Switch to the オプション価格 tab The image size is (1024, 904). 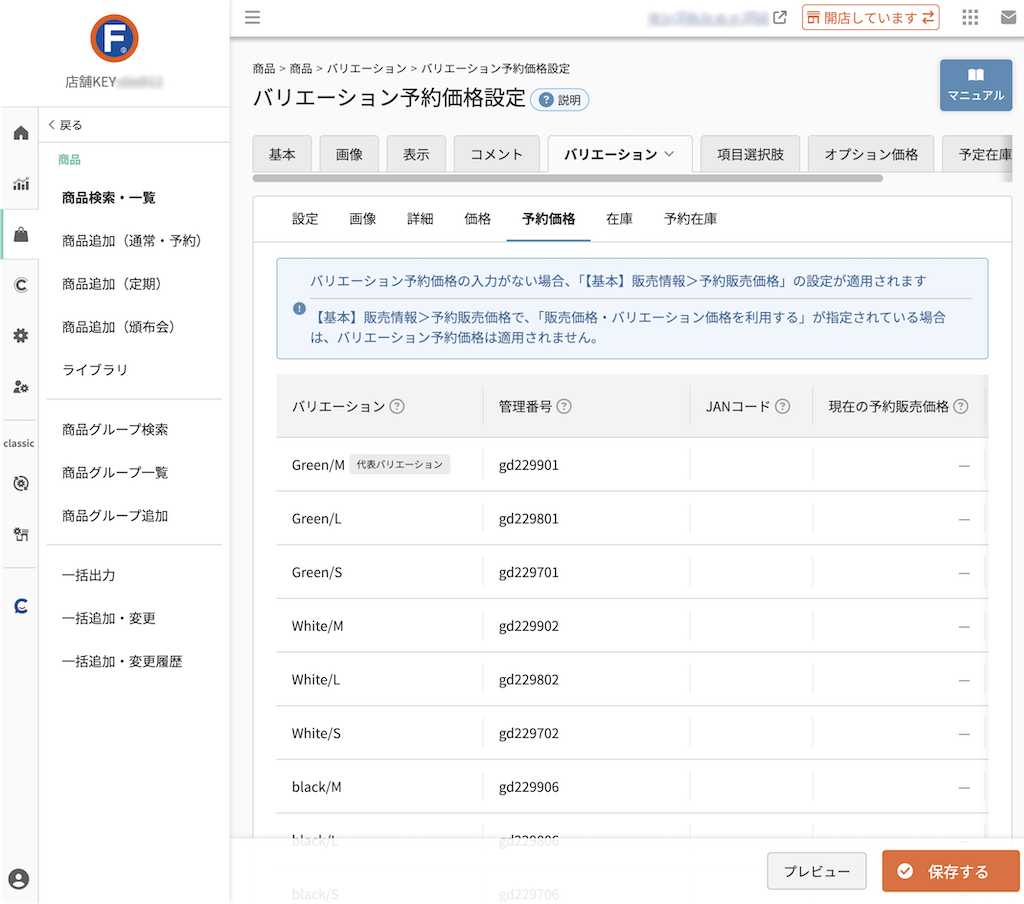pos(871,154)
